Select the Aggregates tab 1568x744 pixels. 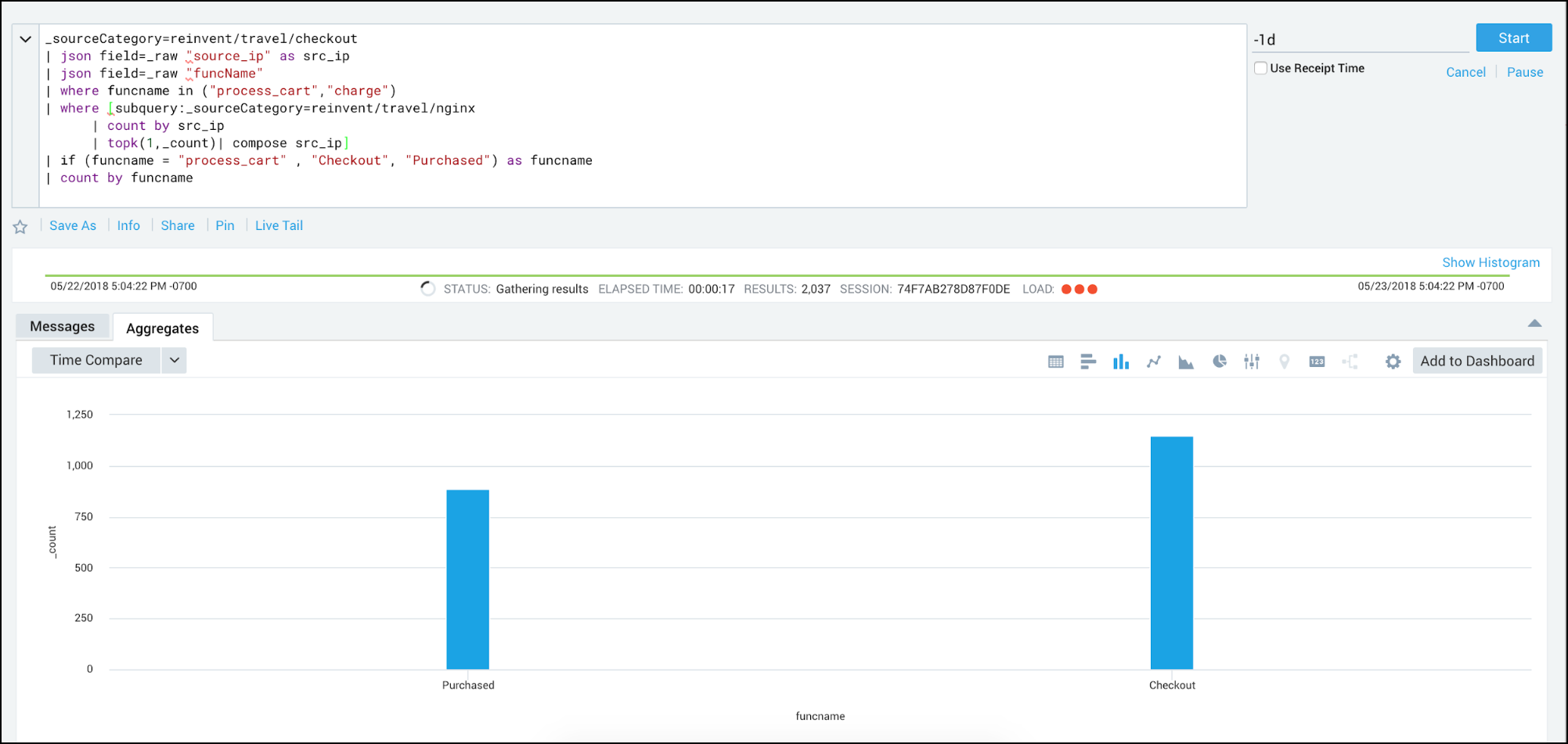point(162,328)
